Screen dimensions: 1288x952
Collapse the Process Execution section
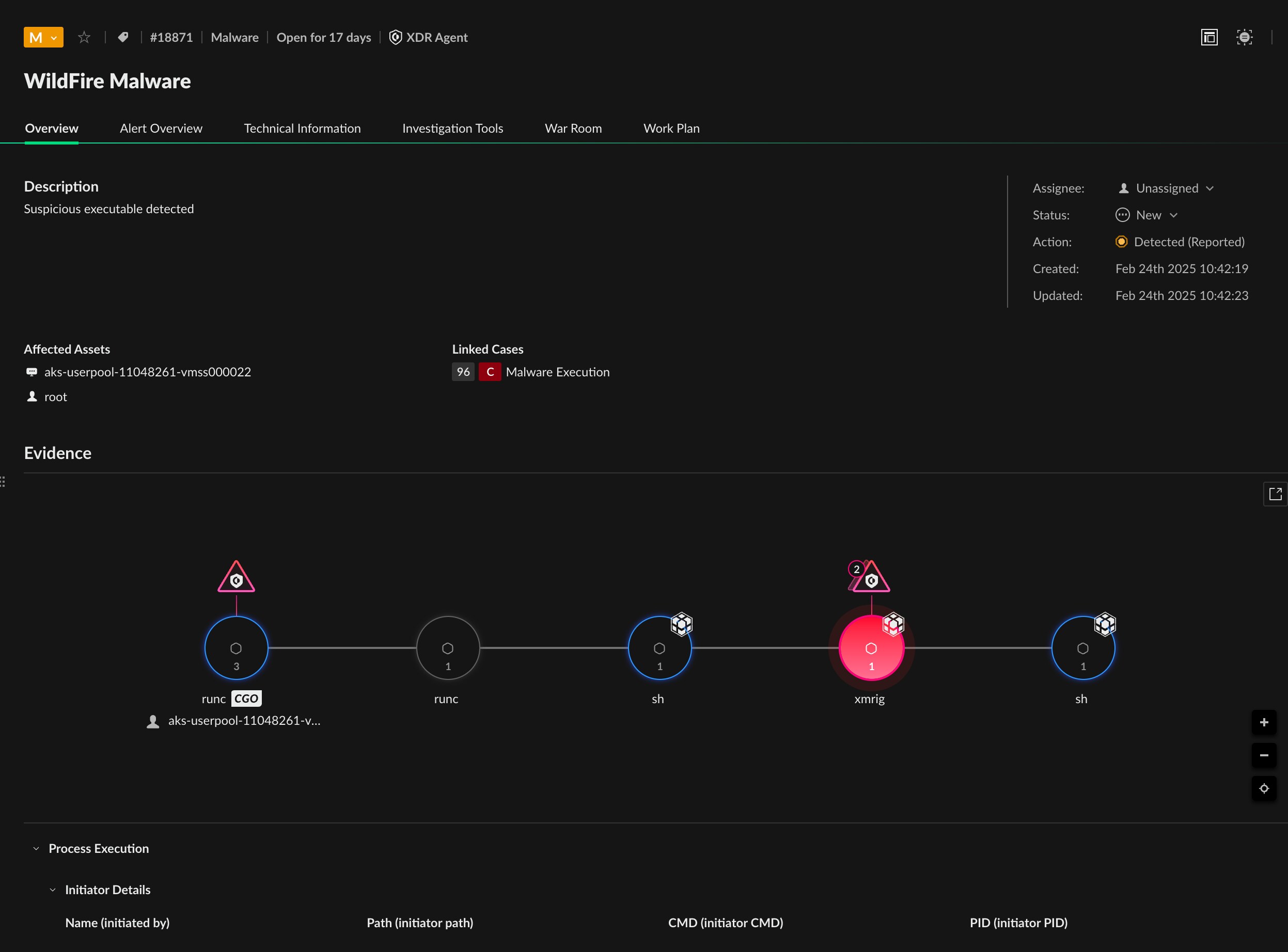pos(36,848)
